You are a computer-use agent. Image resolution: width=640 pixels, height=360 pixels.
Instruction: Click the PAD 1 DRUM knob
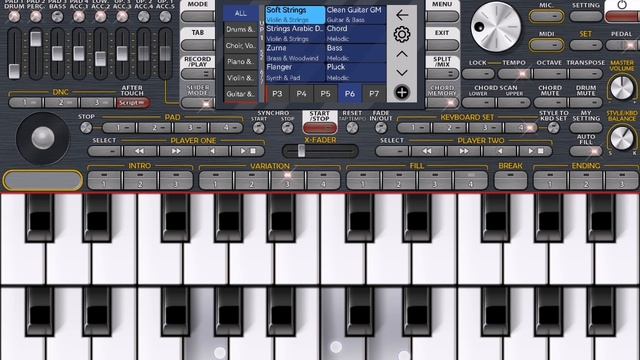point(14,16)
